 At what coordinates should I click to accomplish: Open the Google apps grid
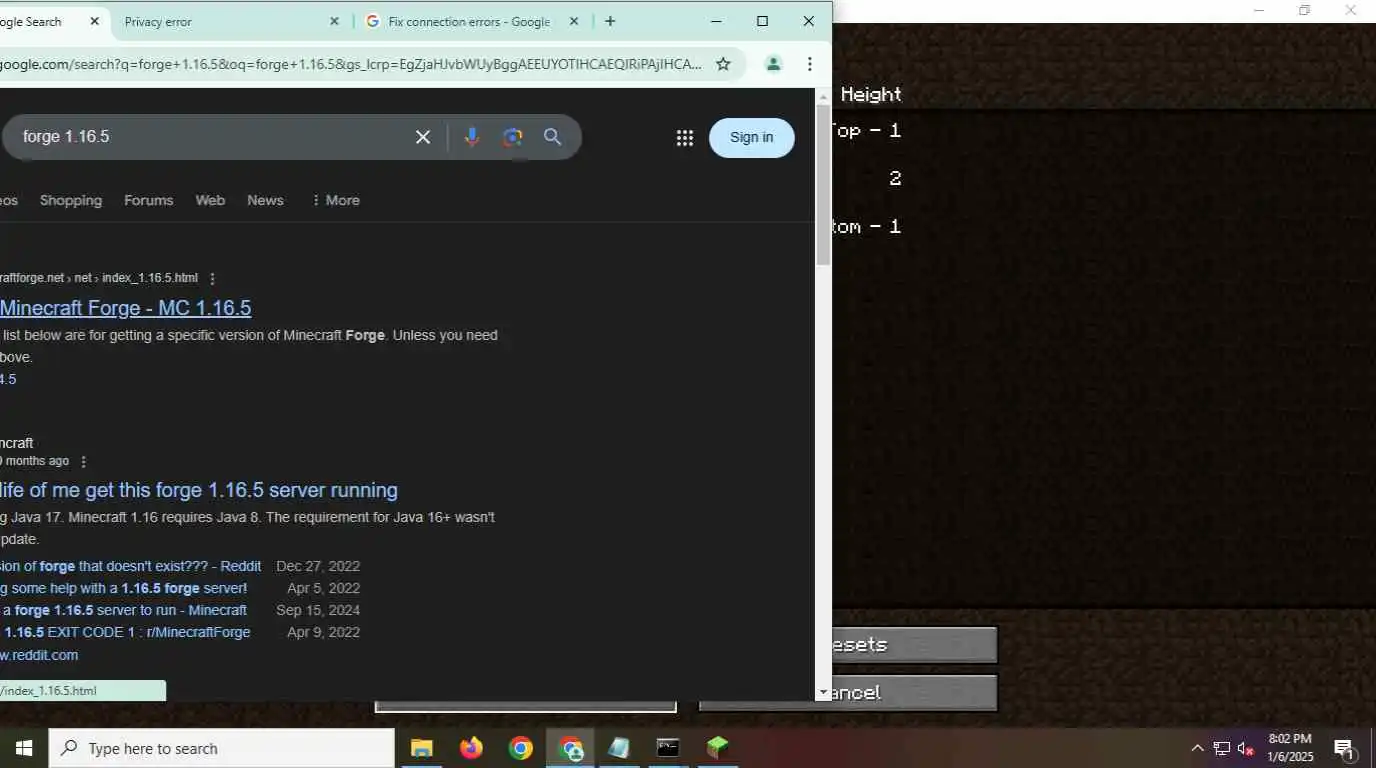[x=685, y=138]
